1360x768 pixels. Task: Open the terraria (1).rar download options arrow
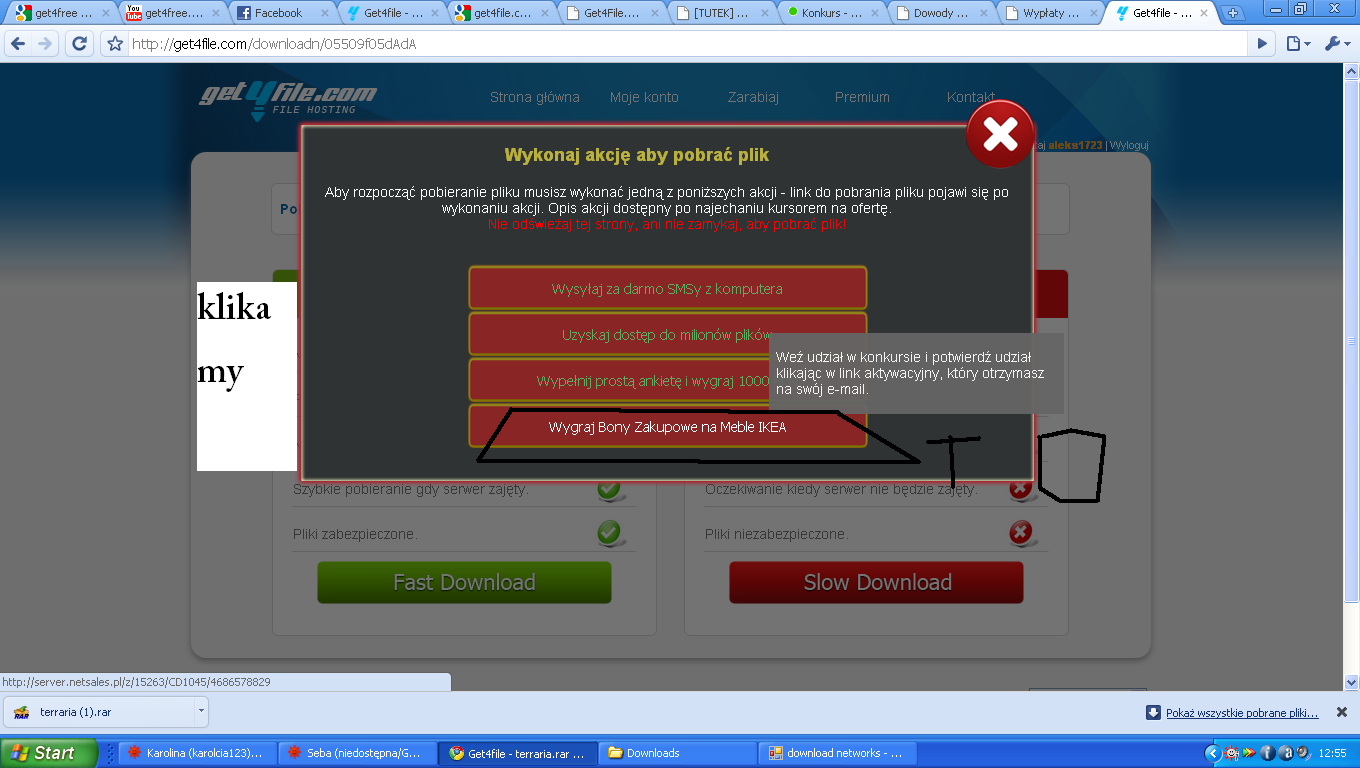click(201, 712)
